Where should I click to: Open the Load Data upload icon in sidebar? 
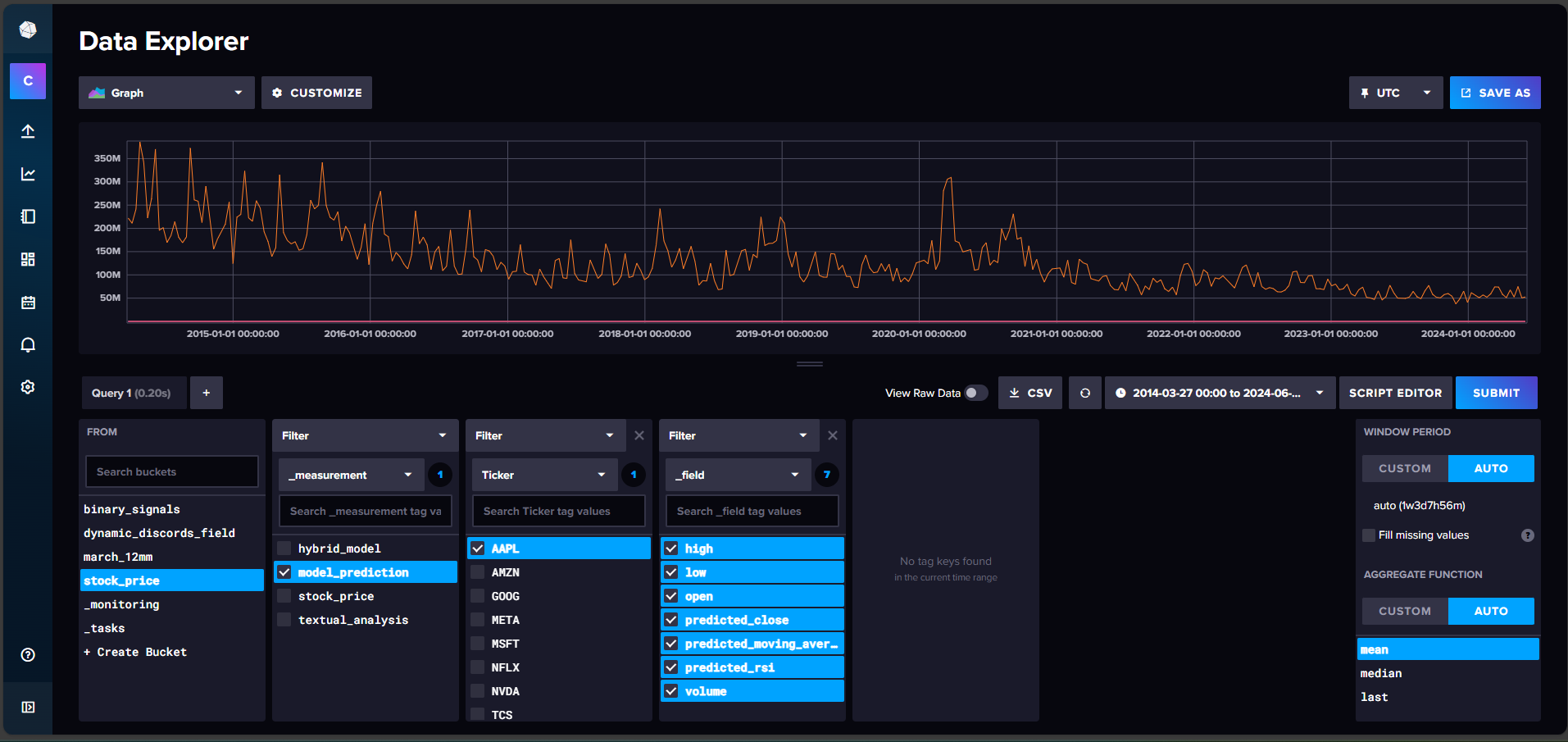(28, 131)
